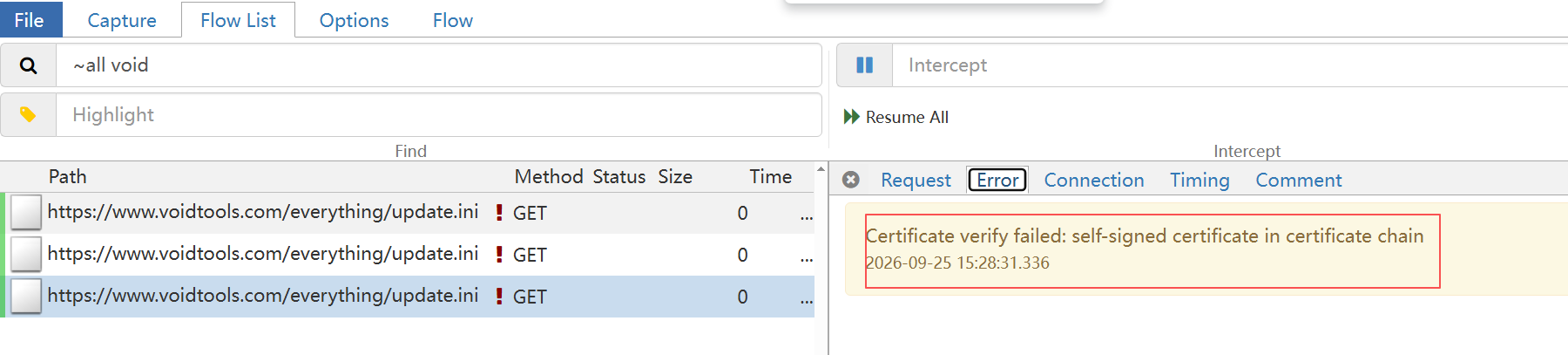The width and height of the screenshot is (1568, 355).
Task: Open the ellipsis menu on the selected flow row
Action: coord(807,301)
